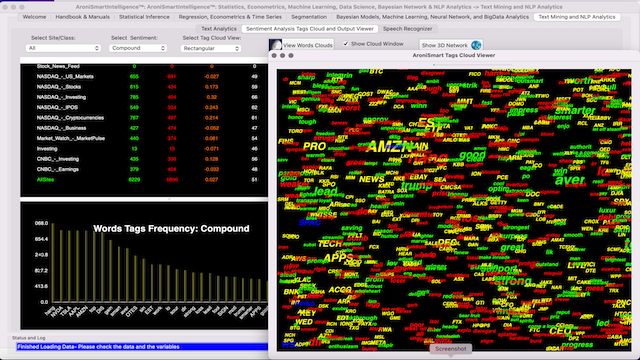640x360 pixels.
Task: Click the APPS tag in the cloud
Action: point(338,258)
